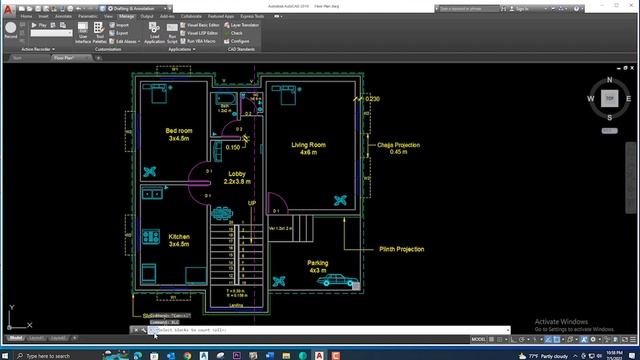The width and height of the screenshot is (640, 360).
Task: Click the Record action macro button
Action: click(11, 30)
